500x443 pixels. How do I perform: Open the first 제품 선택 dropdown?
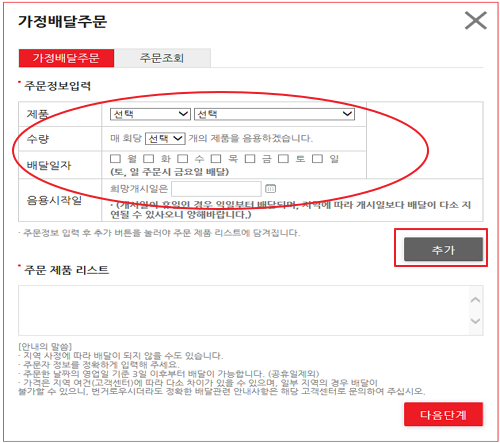(x=150, y=114)
